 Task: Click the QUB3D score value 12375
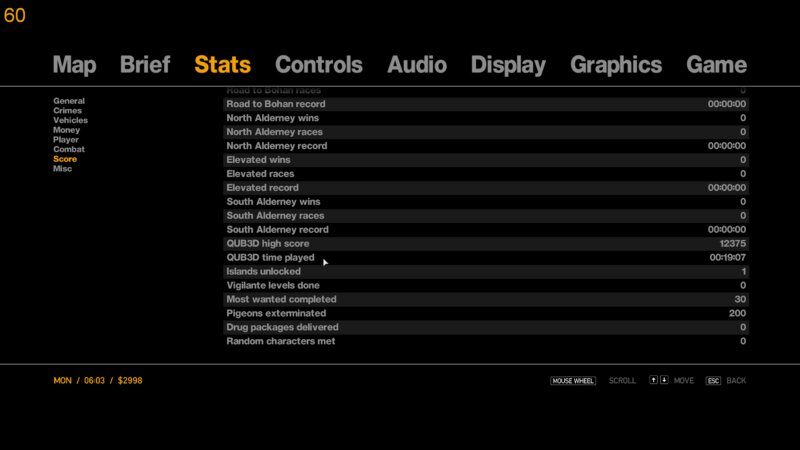tap(733, 243)
